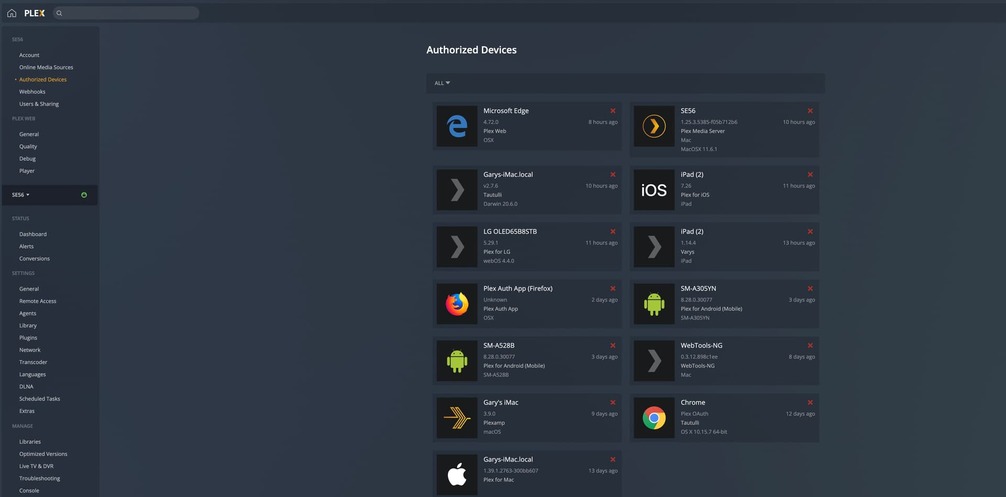
Task: Click the SE56 Plex server icon
Action: (x=654, y=126)
